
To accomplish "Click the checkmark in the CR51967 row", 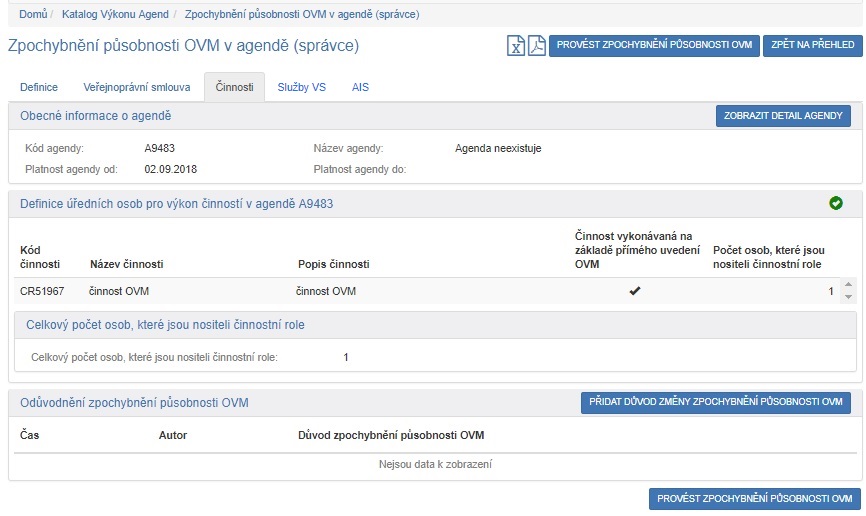I will pyautogui.click(x=634, y=291).
